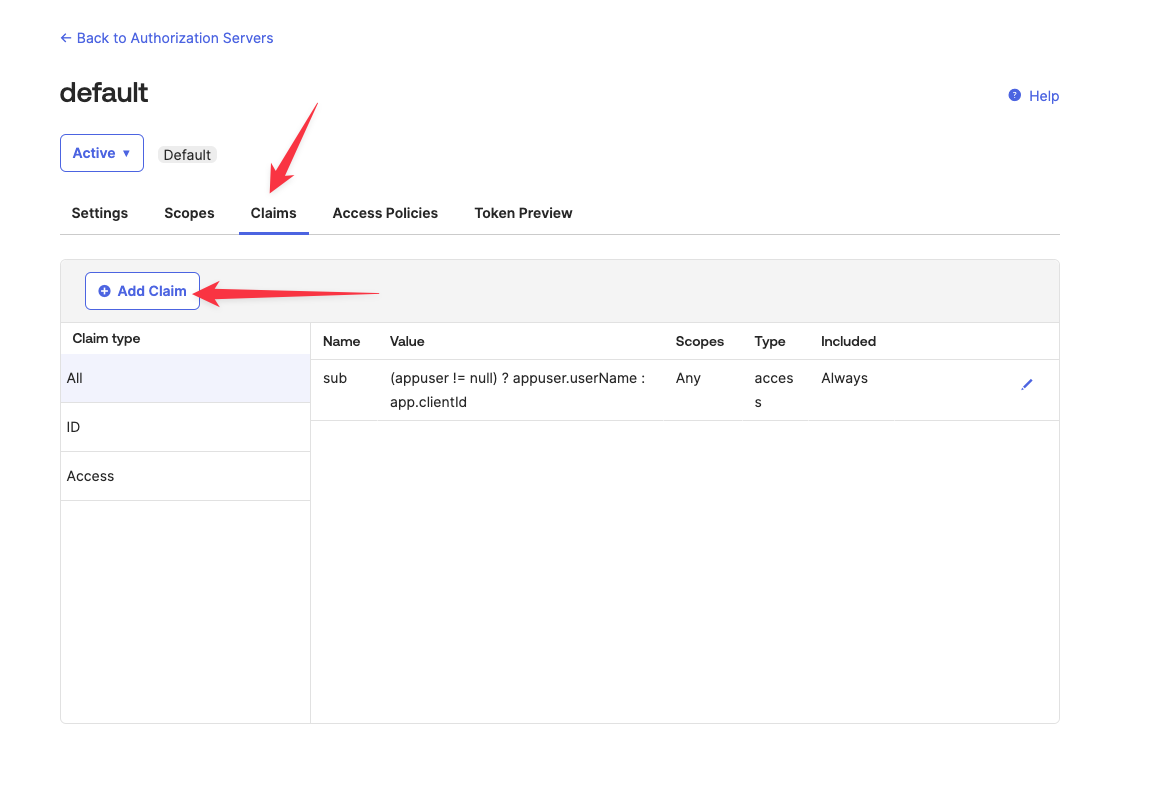Open the Active status dropdown
The height and width of the screenshot is (808, 1158).
click(x=102, y=153)
